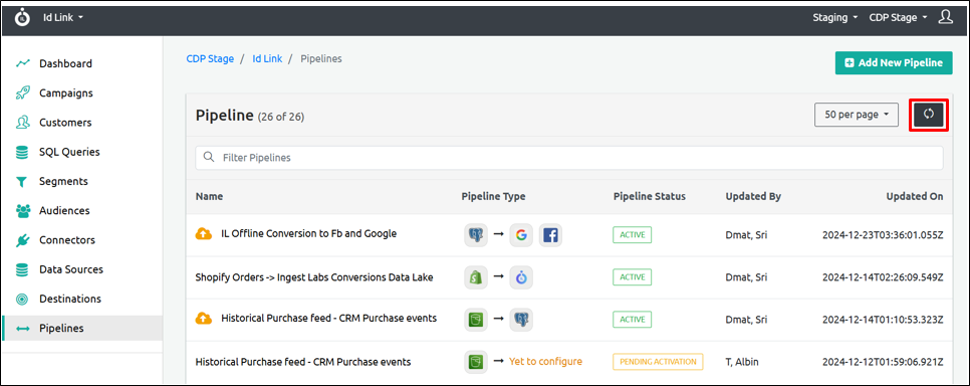Open the Id Link dropdown in header

coord(62,17)
